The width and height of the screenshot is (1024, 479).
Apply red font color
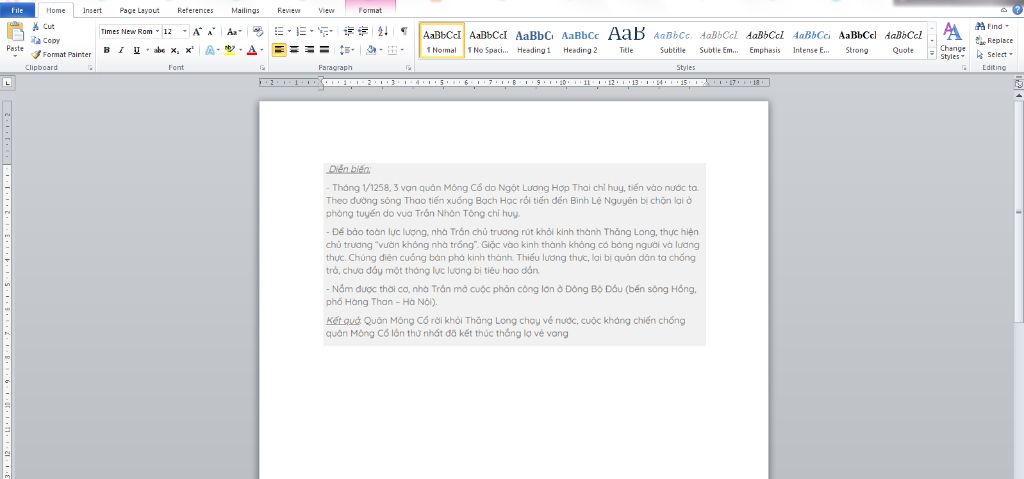pos(252,50)
